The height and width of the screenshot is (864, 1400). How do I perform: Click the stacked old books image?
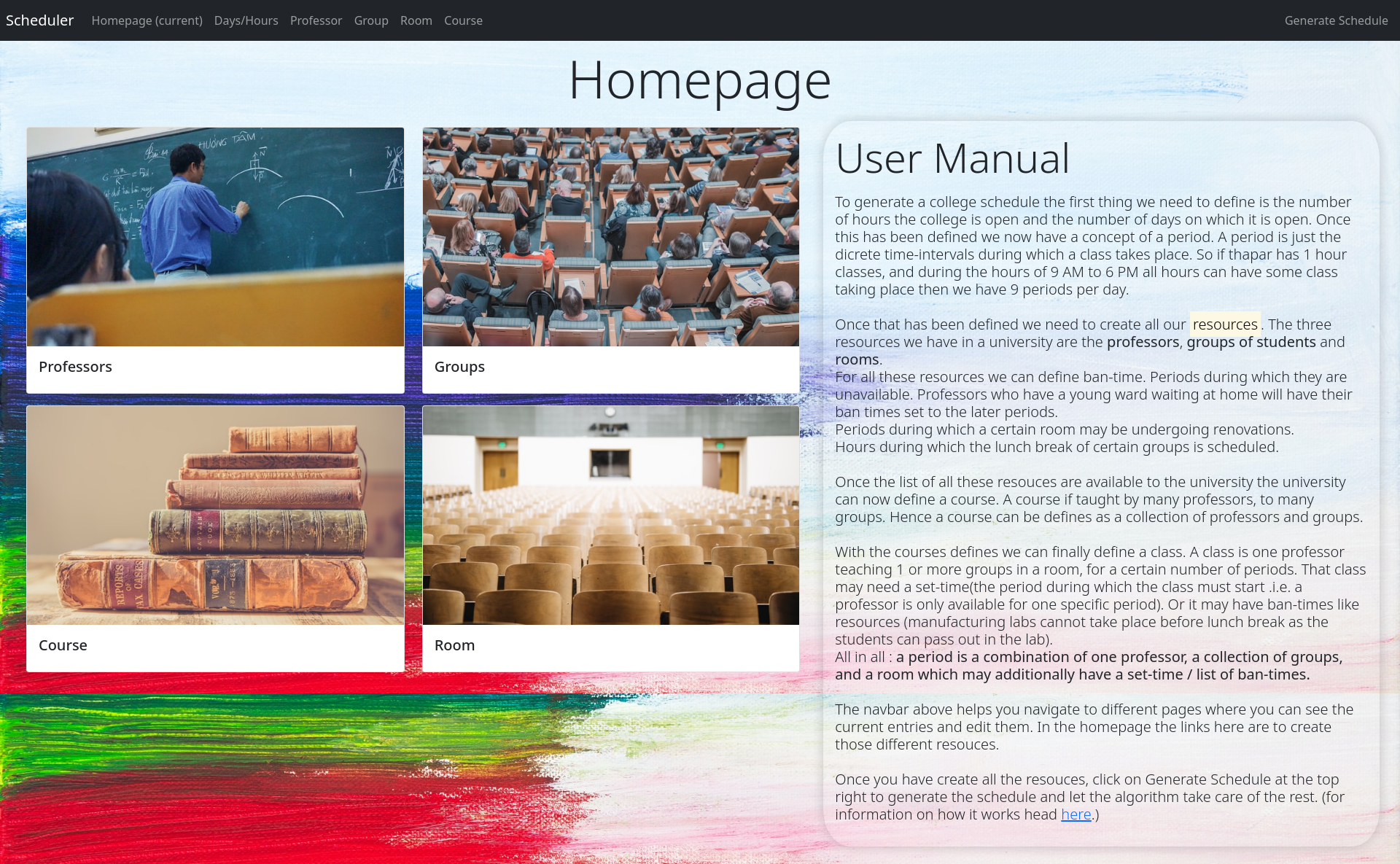click(x=215, y=515)
